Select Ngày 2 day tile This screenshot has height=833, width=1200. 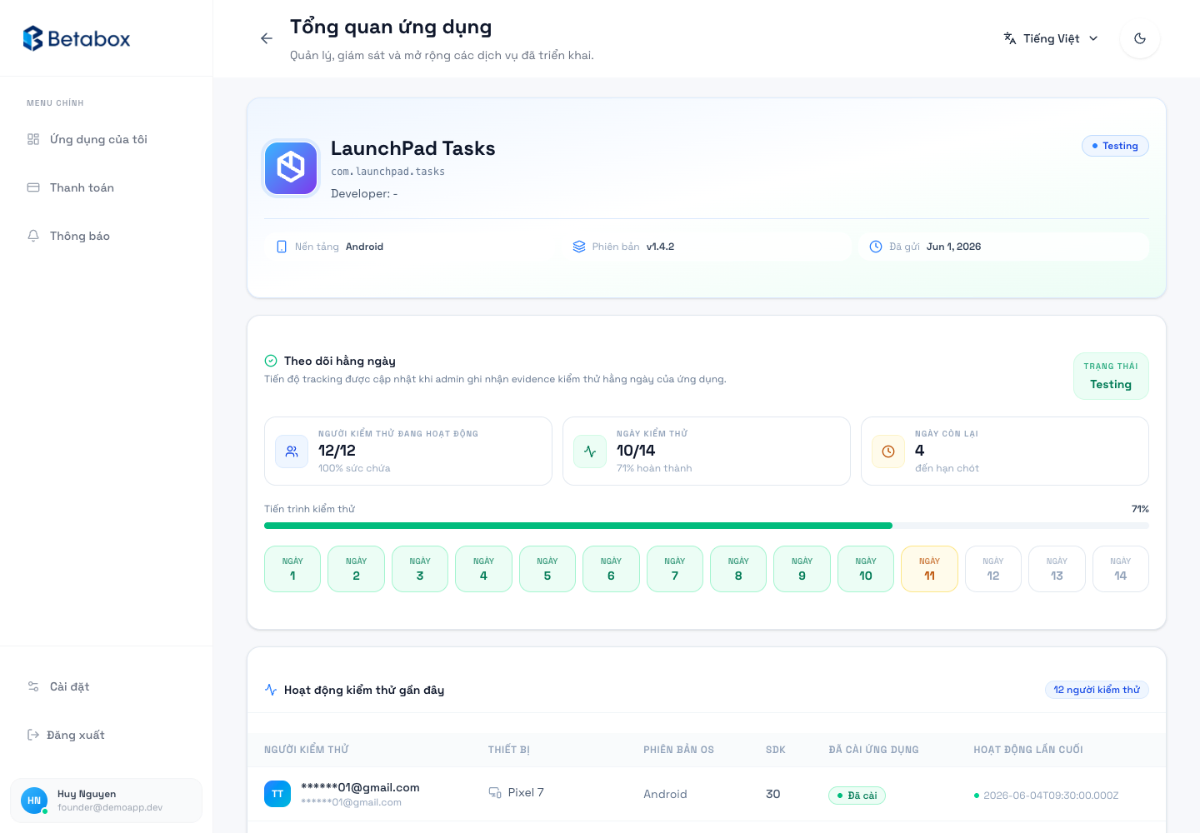(x=356, y=569)
